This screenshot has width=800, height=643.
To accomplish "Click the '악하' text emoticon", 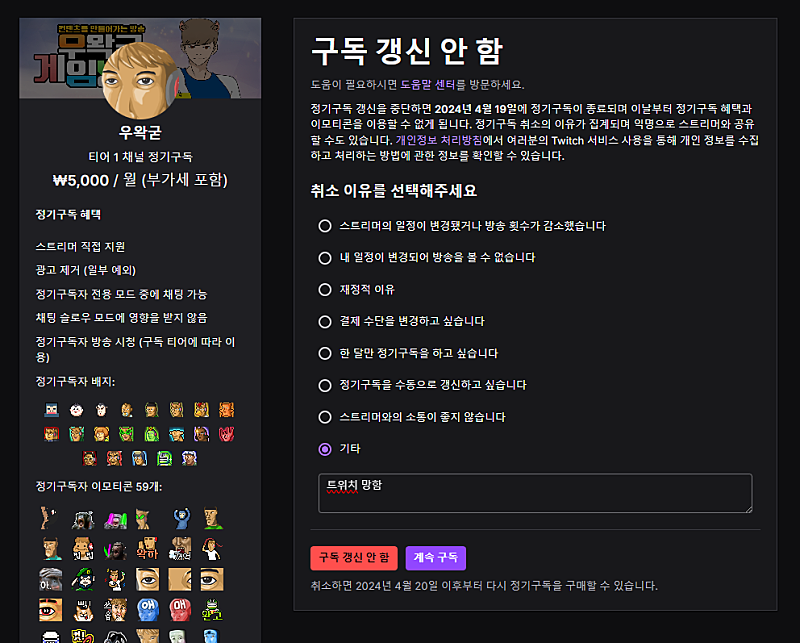I will (147, 549).
